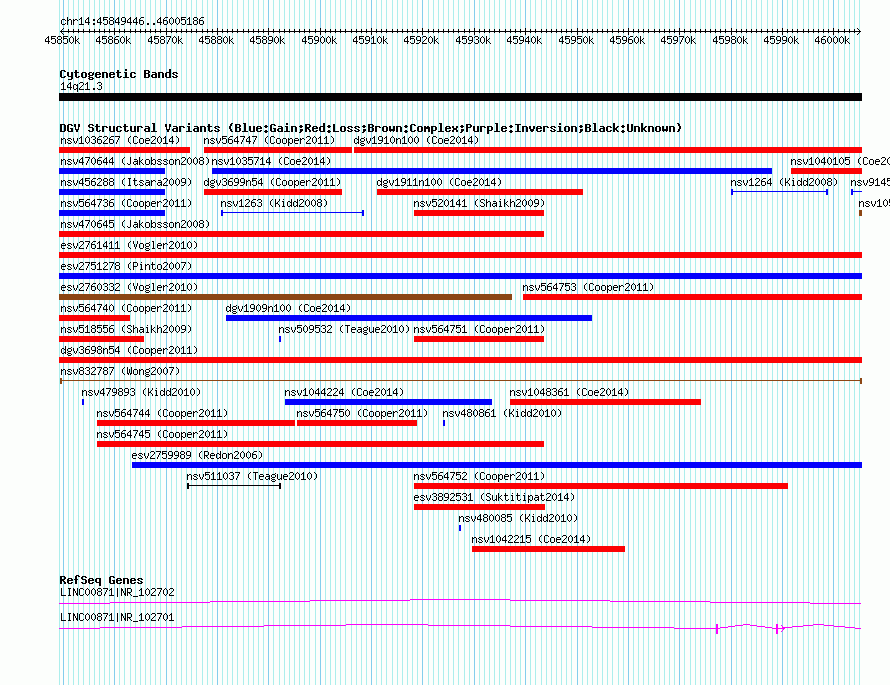Click the thin blue bar under nsv1263
The height and width of the screenshot is (685, 890).
(292, 213)
